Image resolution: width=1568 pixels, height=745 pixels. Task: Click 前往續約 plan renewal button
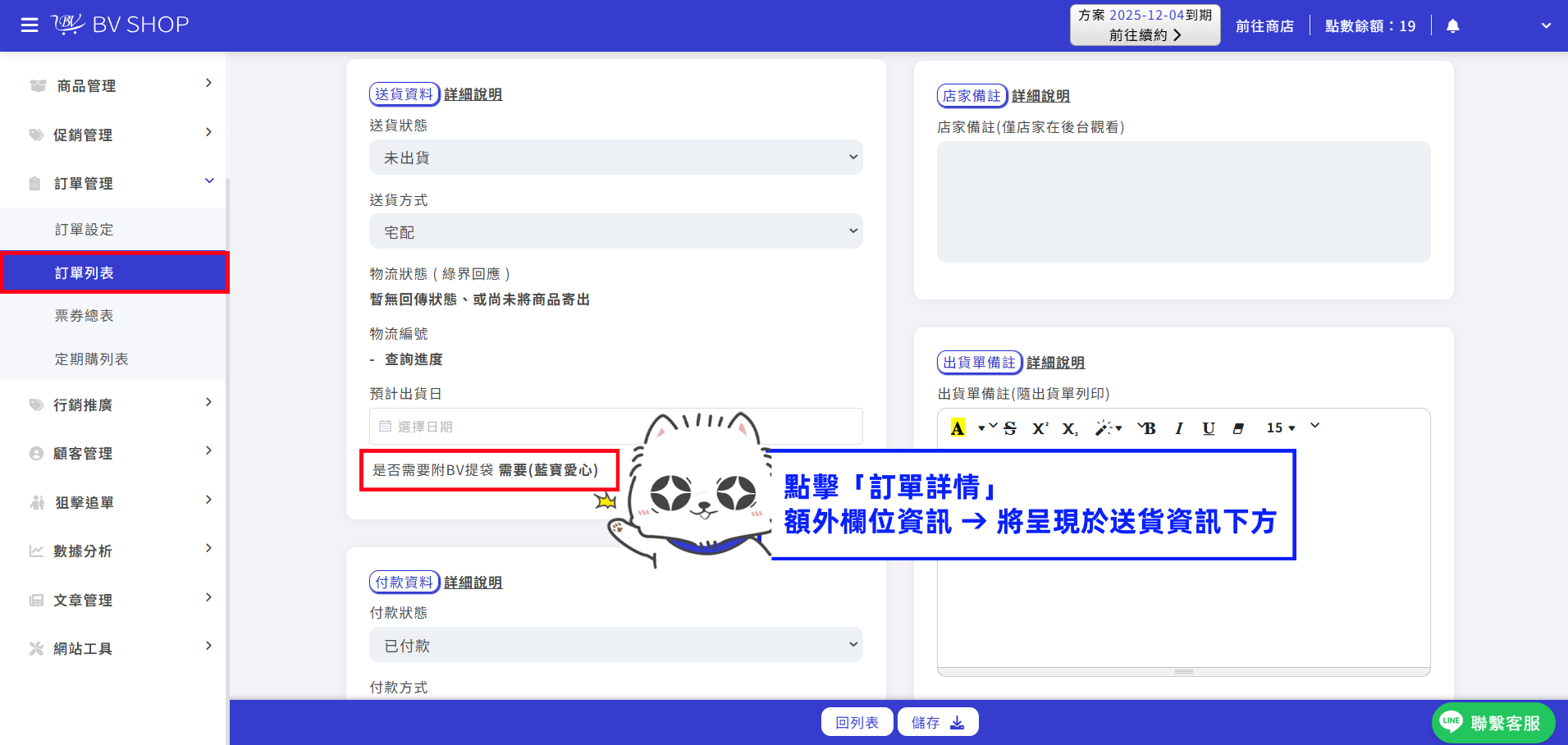point(1145,34)
